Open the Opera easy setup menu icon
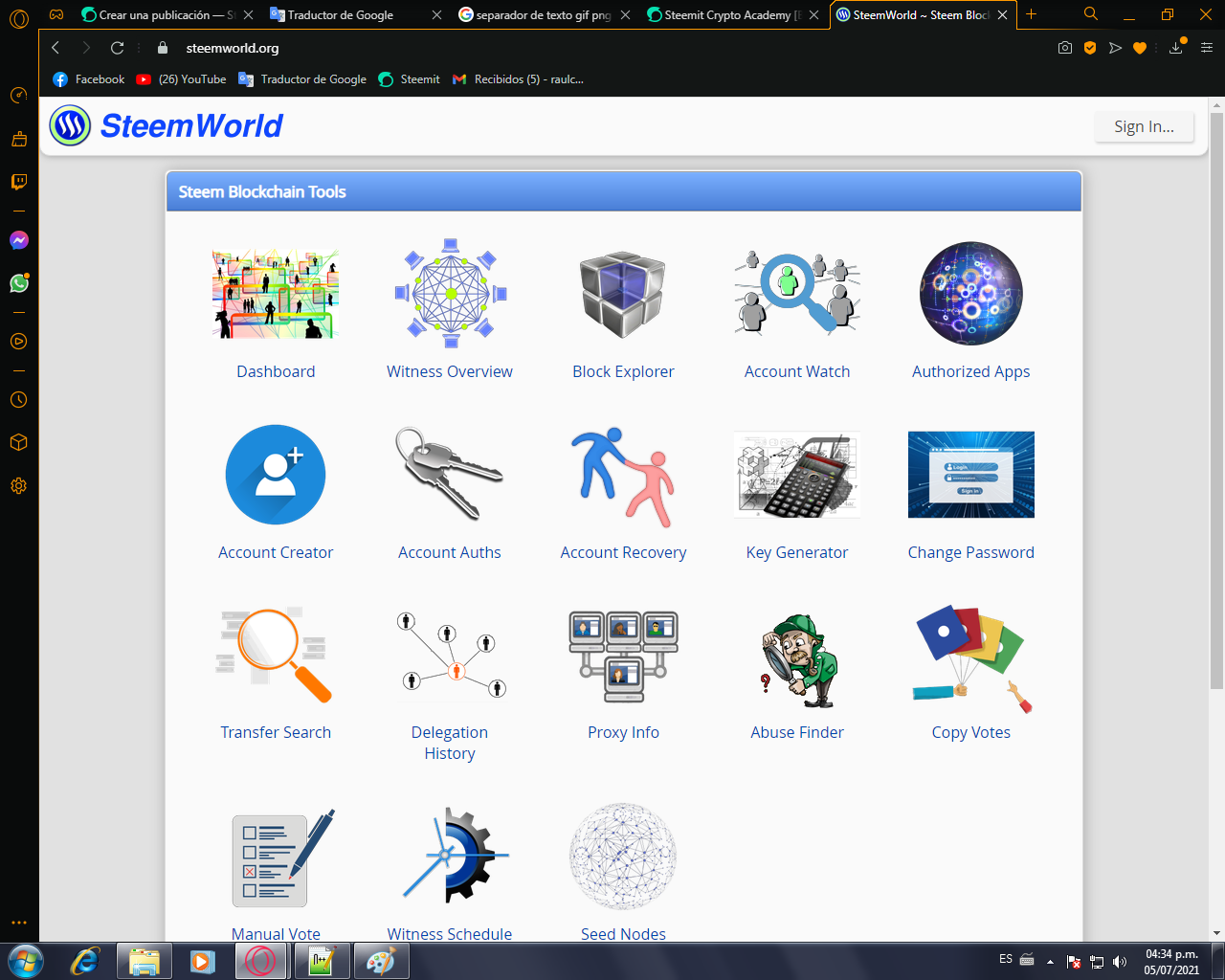The width and height of the screenshot is (1225, 980). (x=1206, y=48)
